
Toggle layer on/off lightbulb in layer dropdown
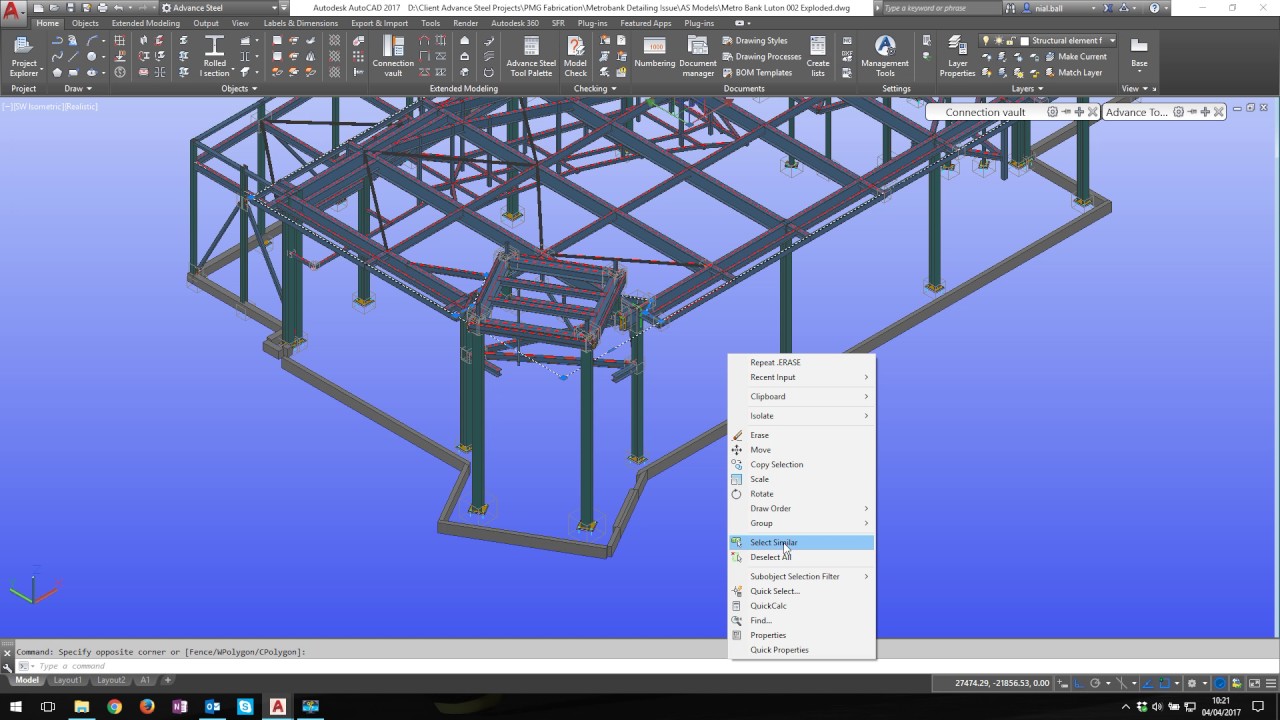pyautogui.click(x=986, y=41)
